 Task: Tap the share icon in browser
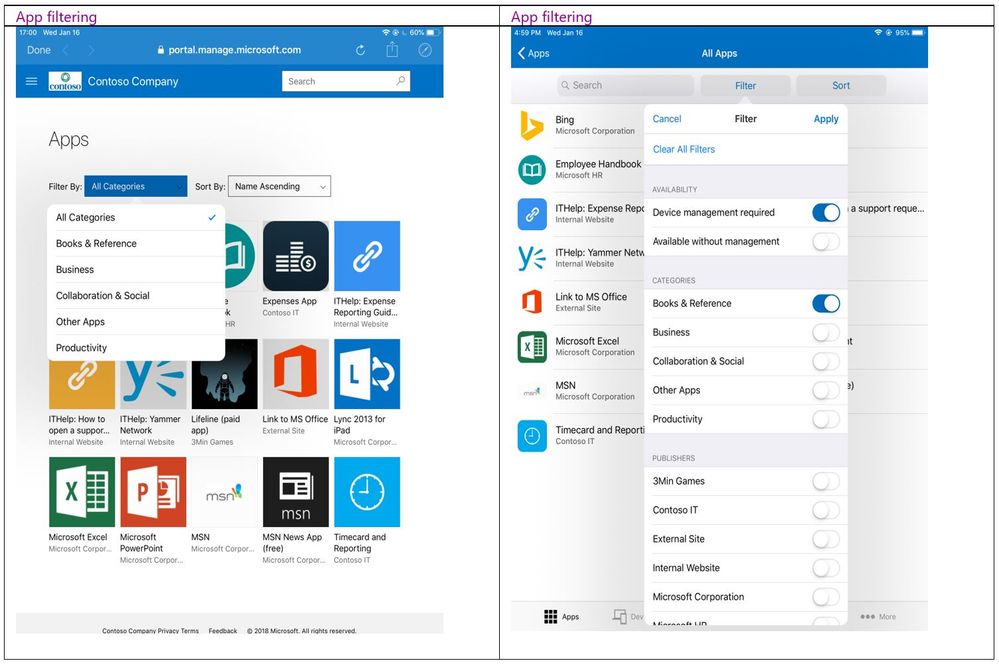[x=392, y=50]
